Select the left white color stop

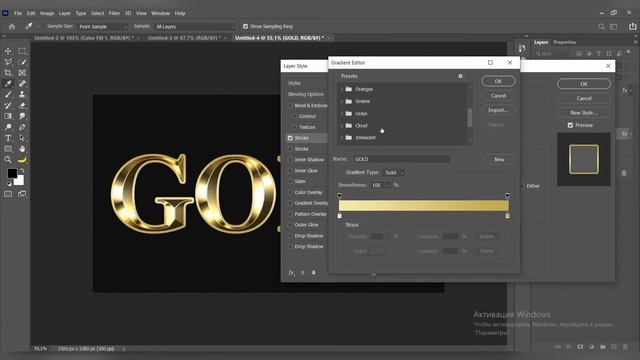click(340, 216)
